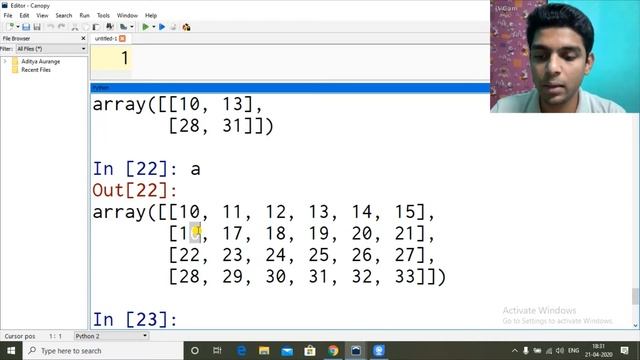Select Recent Files in File Browser
The height and width of the screenshot is (360, 640).
(36, 70)
